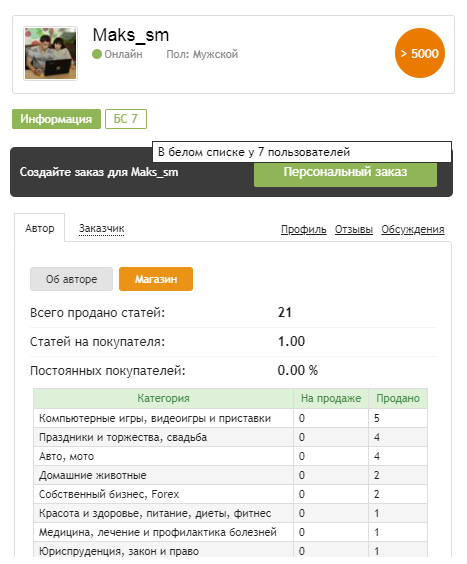Click on-sale count 0 for Медицина row
The height and width of the screenshot is (564, 467).
coord(302,532)
